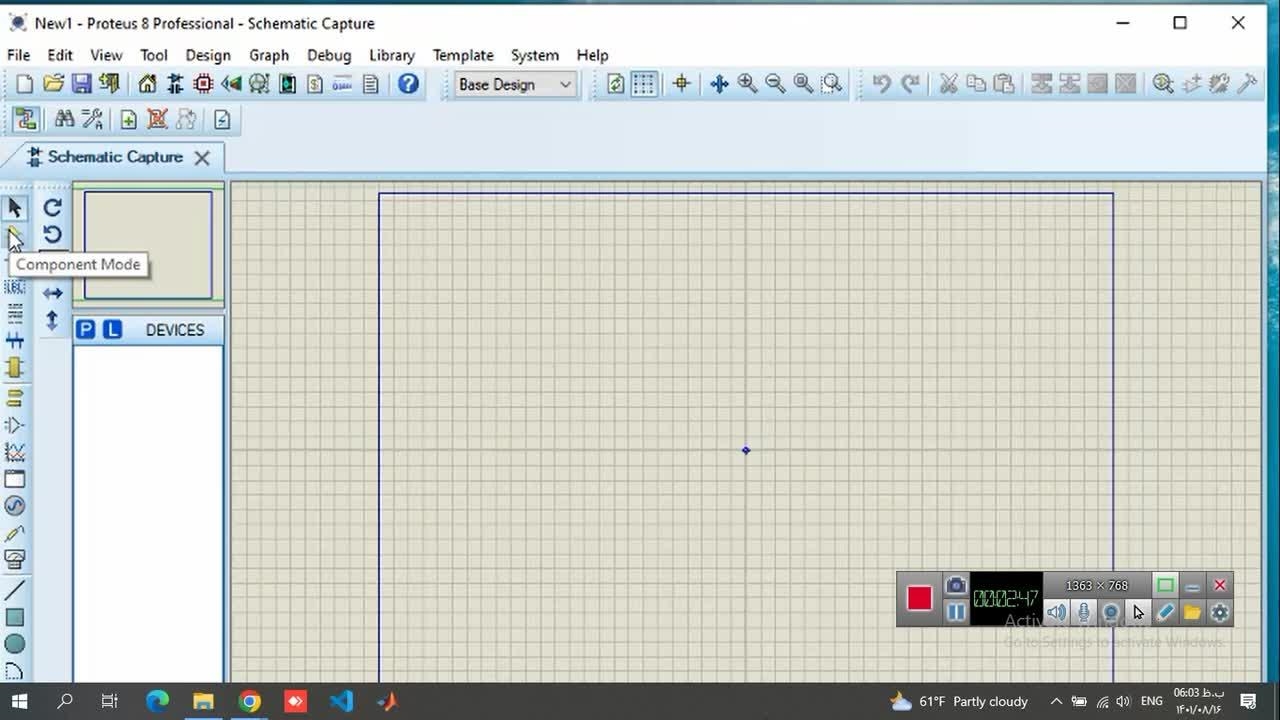This screenshot has width=1280, height=720.
Task: Click the Rotate Clockwise icon
Action: point(53,207)
